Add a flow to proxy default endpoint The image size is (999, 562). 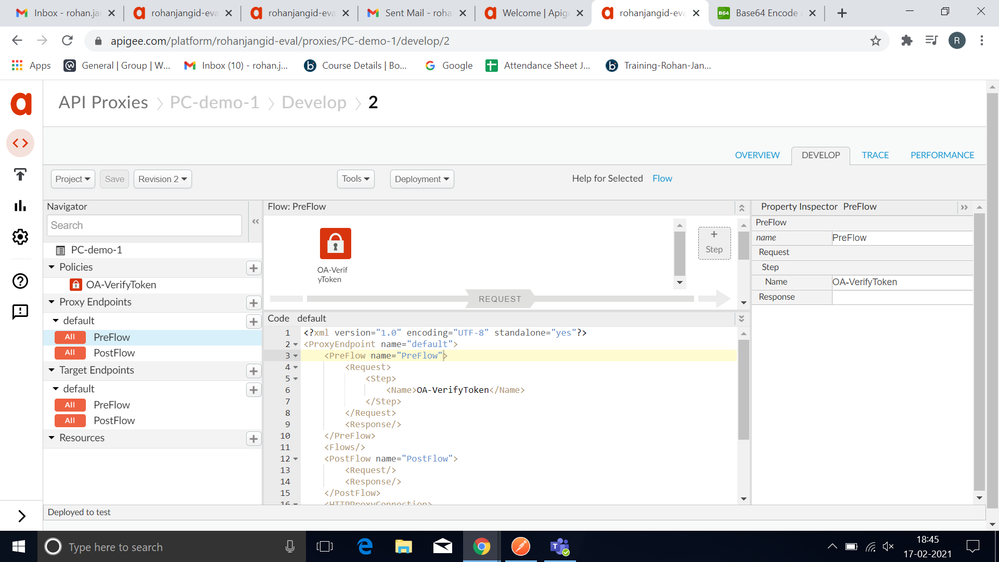point(254,322)
